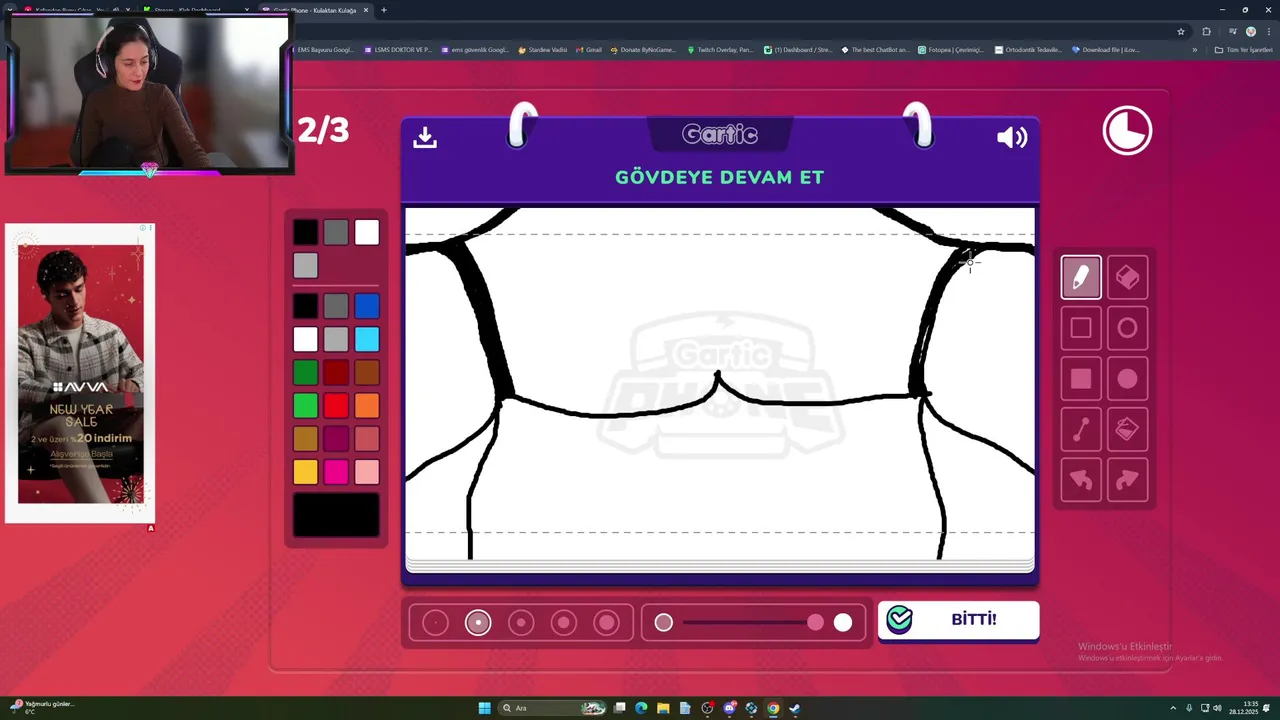Pick the salmon color swatch
This screenshot has width=1280, height=720.
coord(367,438)
